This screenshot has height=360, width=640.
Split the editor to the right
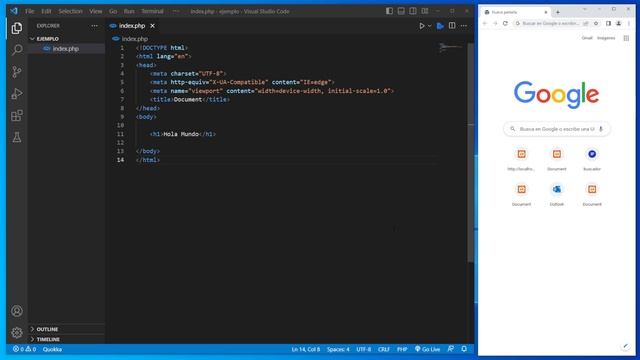click(452, 26)
